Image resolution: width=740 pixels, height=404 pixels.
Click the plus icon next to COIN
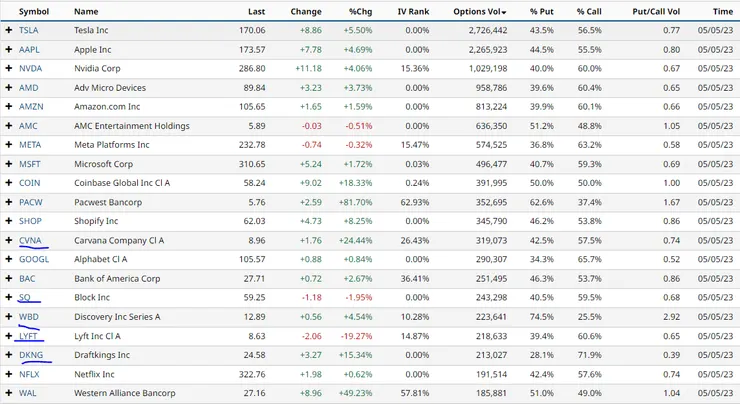click(x=8, y=183)
